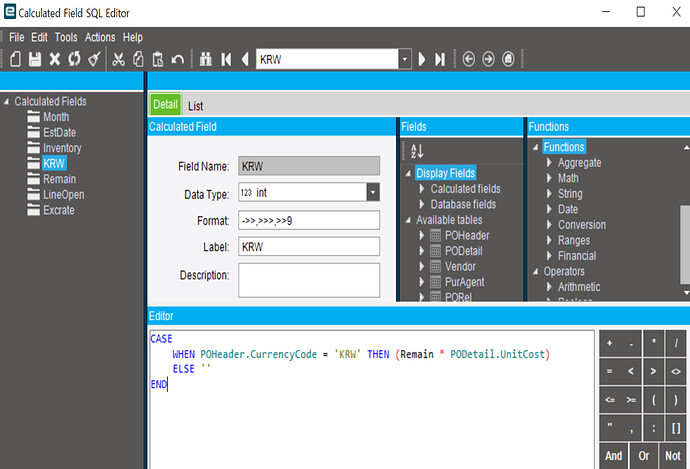Viewport: 690px width, 469px height.
Task: Sort fields with the A-Z sort icon
Action: coord(418,151)
